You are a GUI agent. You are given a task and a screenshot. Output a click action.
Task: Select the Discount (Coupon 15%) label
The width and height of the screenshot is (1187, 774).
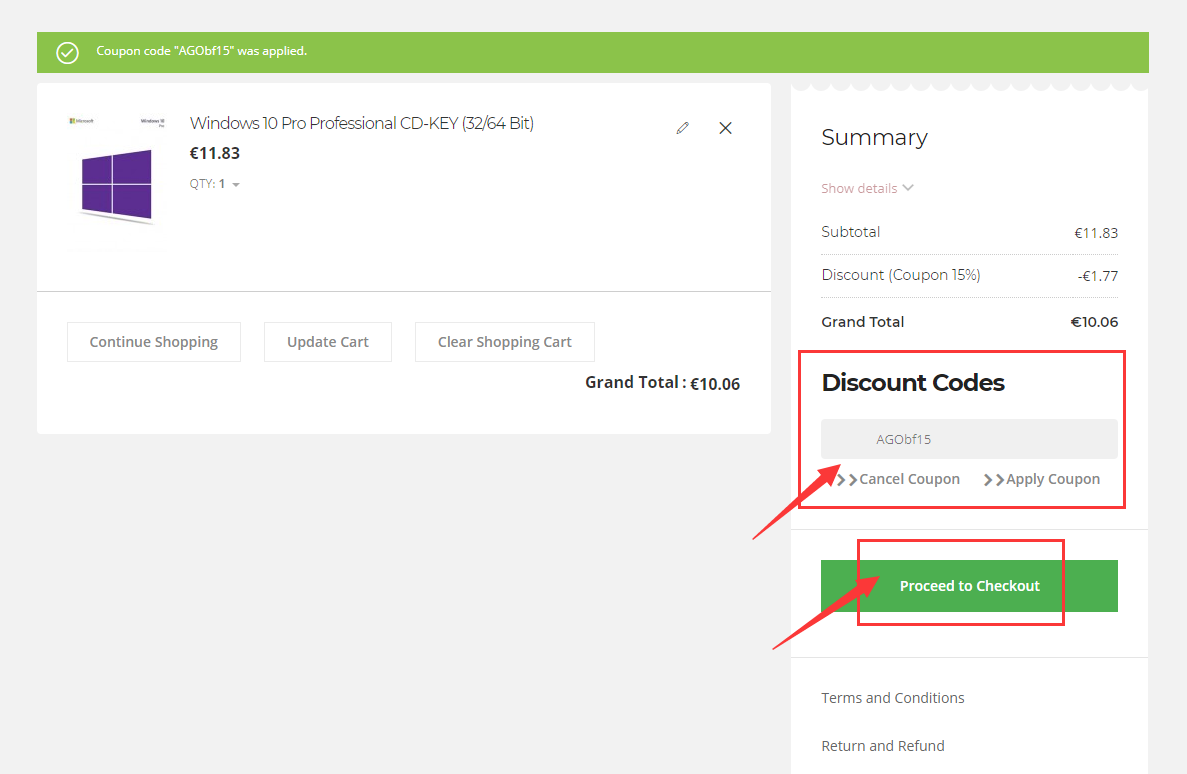901,275
